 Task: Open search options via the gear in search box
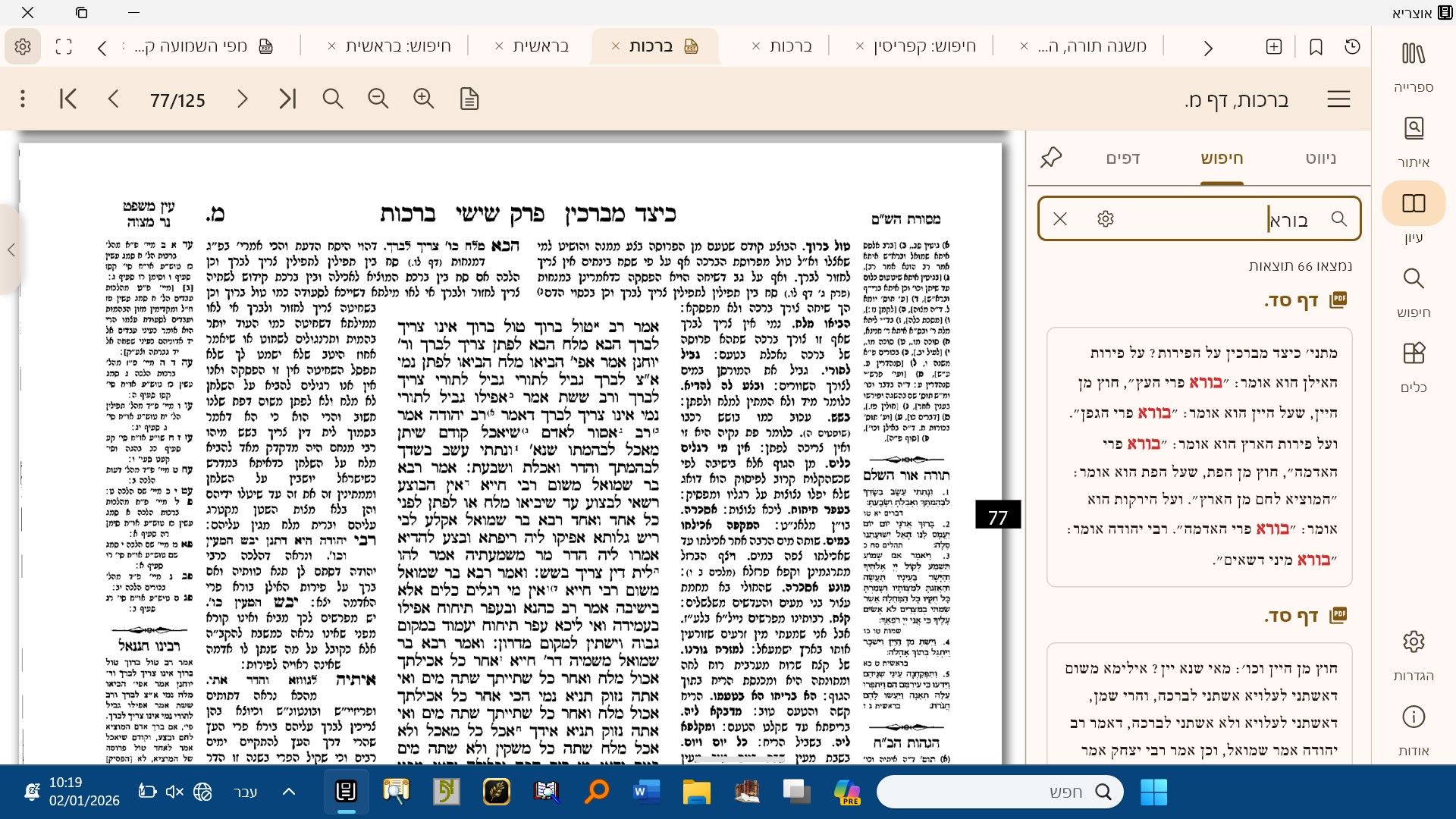(x=1106, y=218)
